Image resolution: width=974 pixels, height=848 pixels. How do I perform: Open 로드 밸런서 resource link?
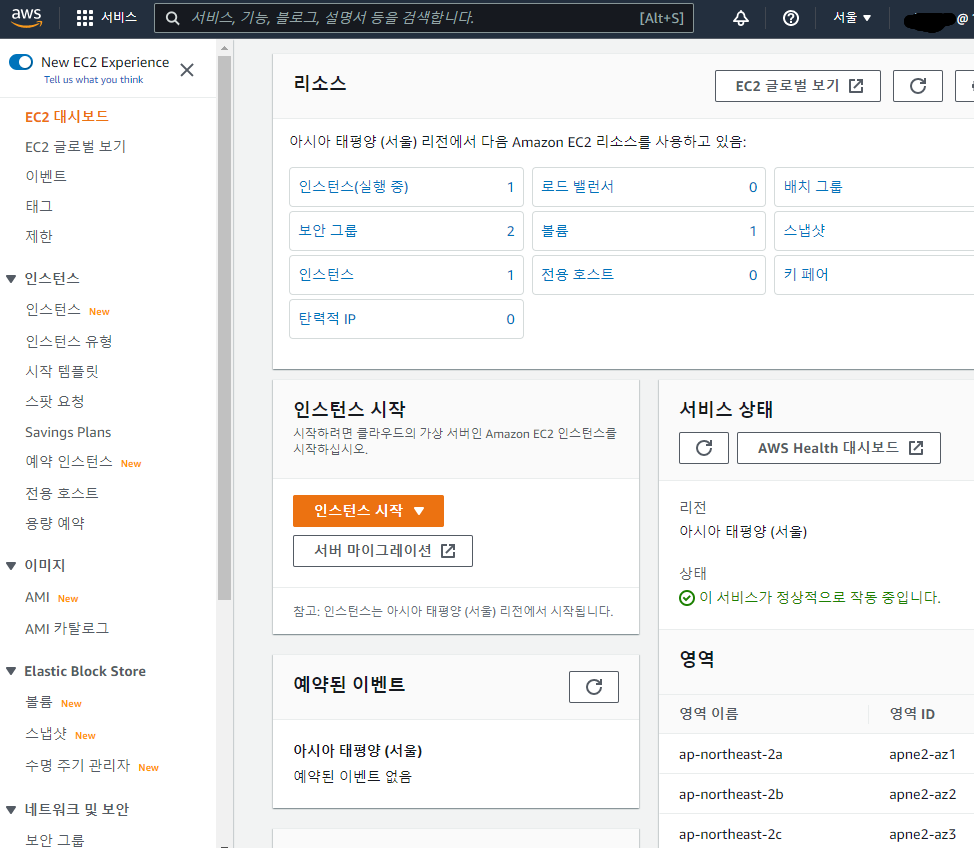(x=577, y=186)
